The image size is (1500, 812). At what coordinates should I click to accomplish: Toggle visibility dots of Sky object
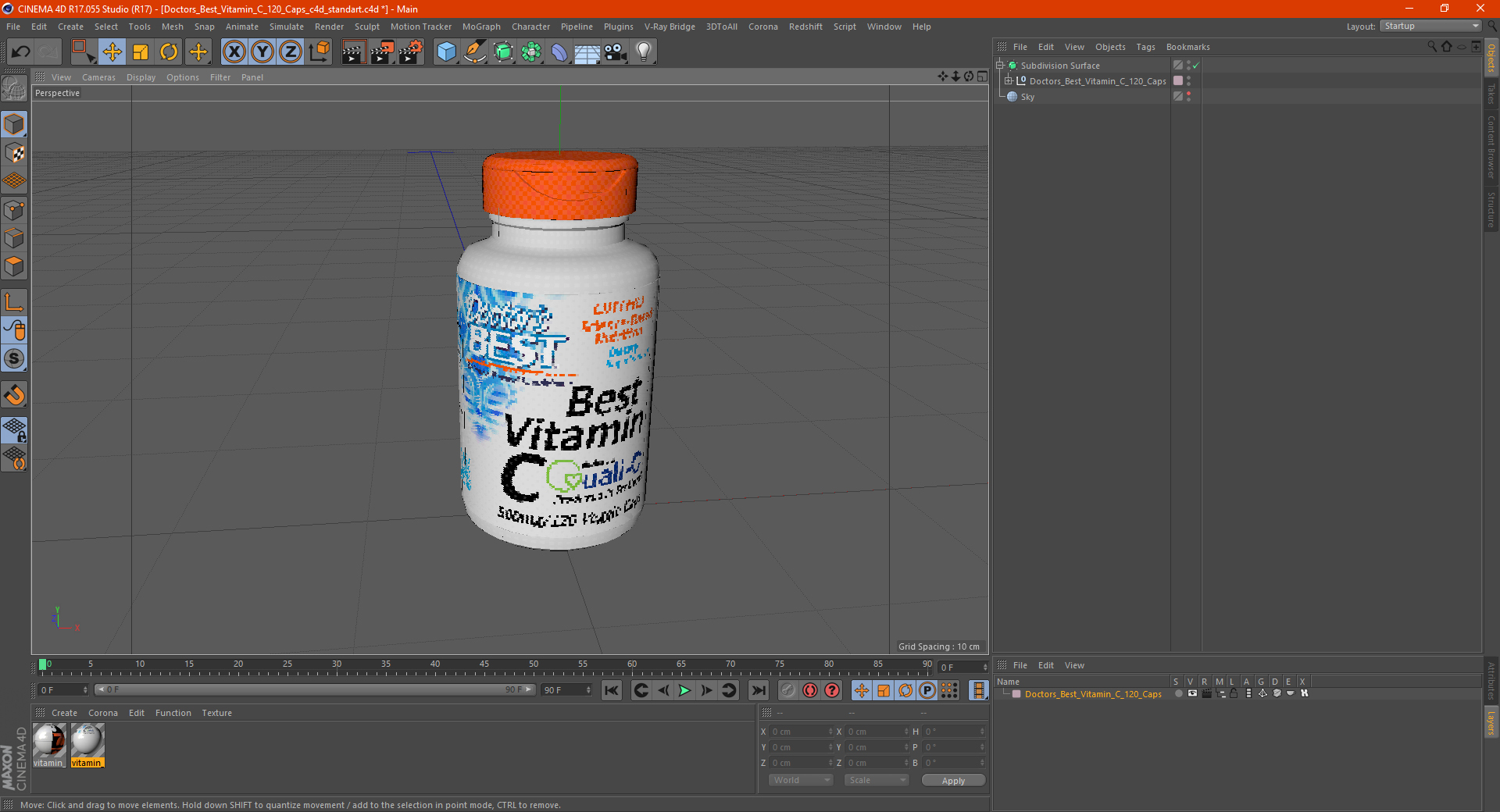(x=1189, y=97)
